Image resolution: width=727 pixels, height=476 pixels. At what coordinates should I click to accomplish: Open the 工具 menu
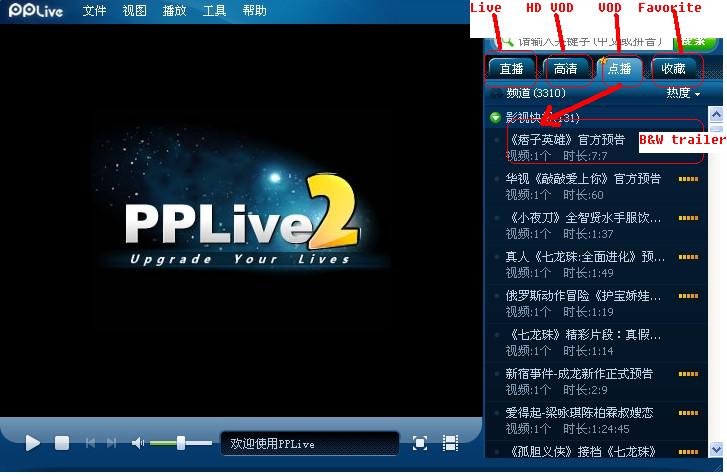214,10
